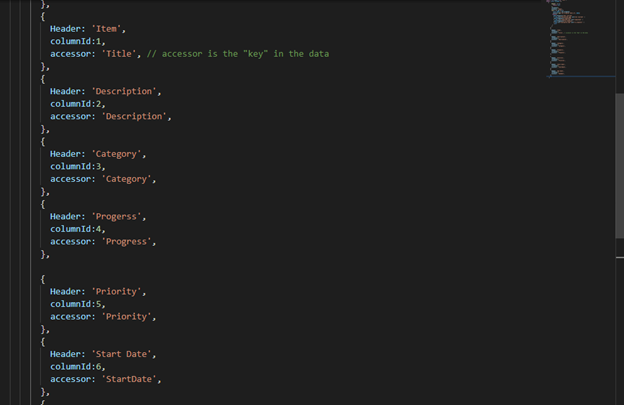Viewport: 624px width, 405px height.
Task: Click the columnId:6 property
Action: (x=78, y=367)
